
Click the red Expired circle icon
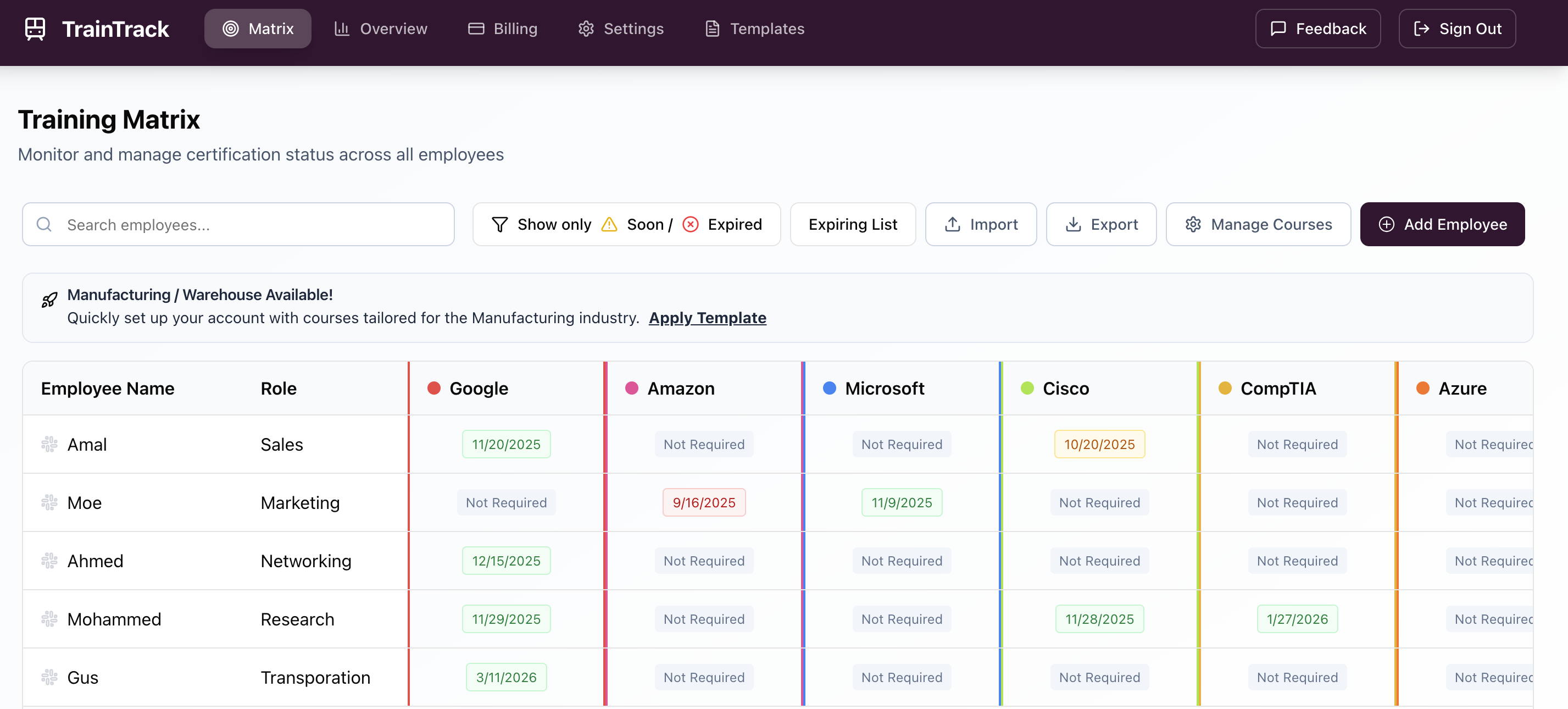[690, 224]
